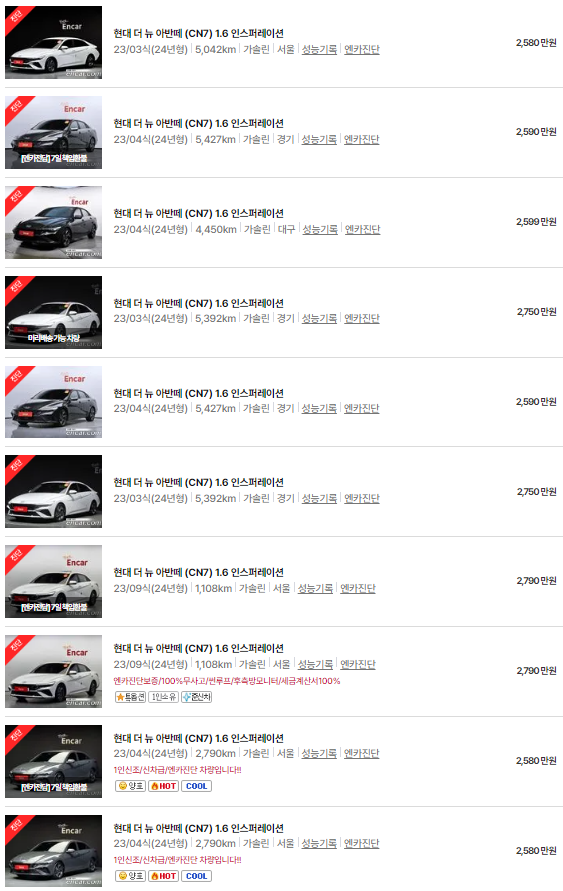Open 엔카진단 for the 5,042km listing
The image size is (563, 891).
coord(362,49)
